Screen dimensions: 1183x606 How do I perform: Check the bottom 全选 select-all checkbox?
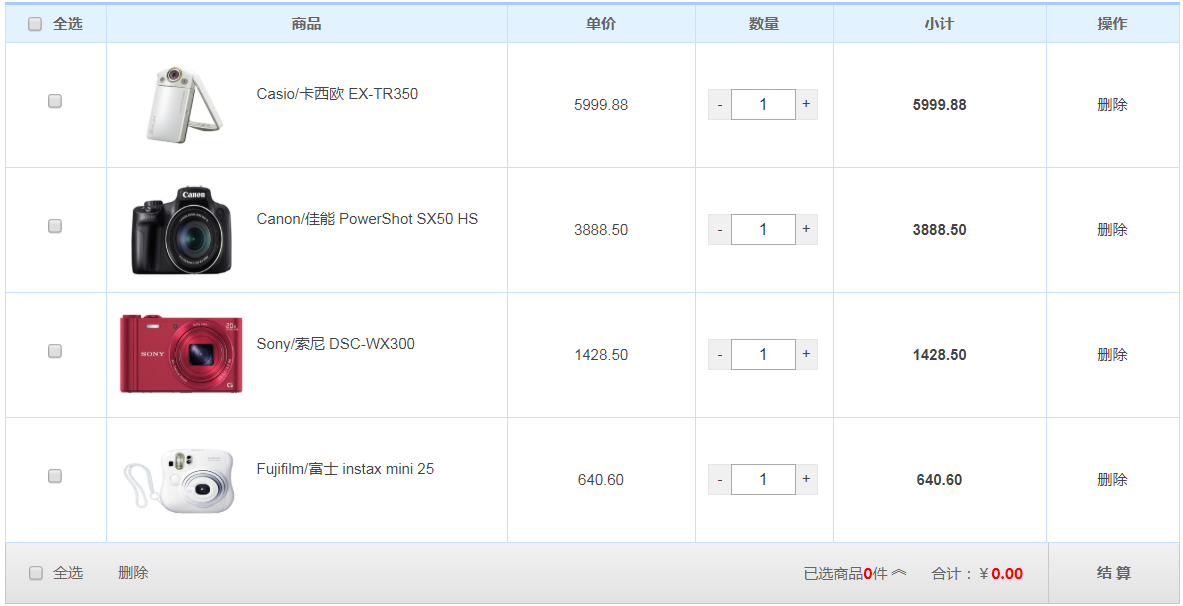(x=35, y=573)
